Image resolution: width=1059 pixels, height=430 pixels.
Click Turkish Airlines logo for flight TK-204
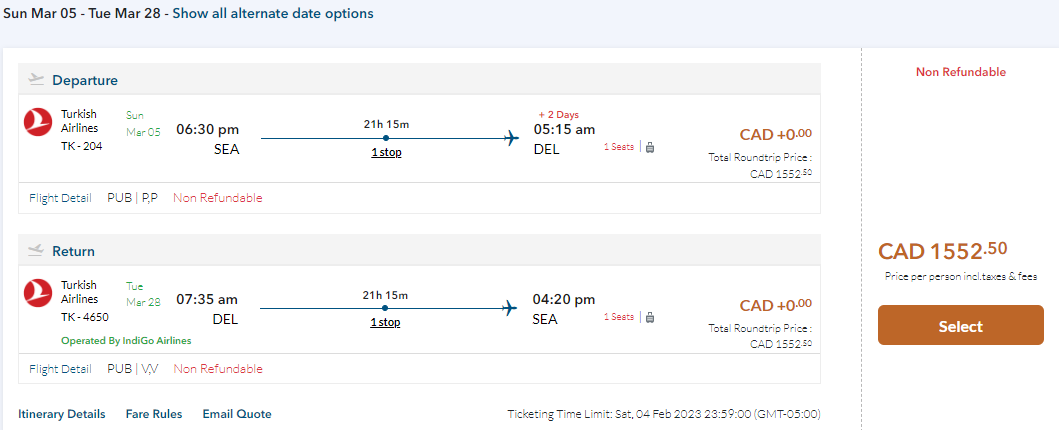[38, 123]
